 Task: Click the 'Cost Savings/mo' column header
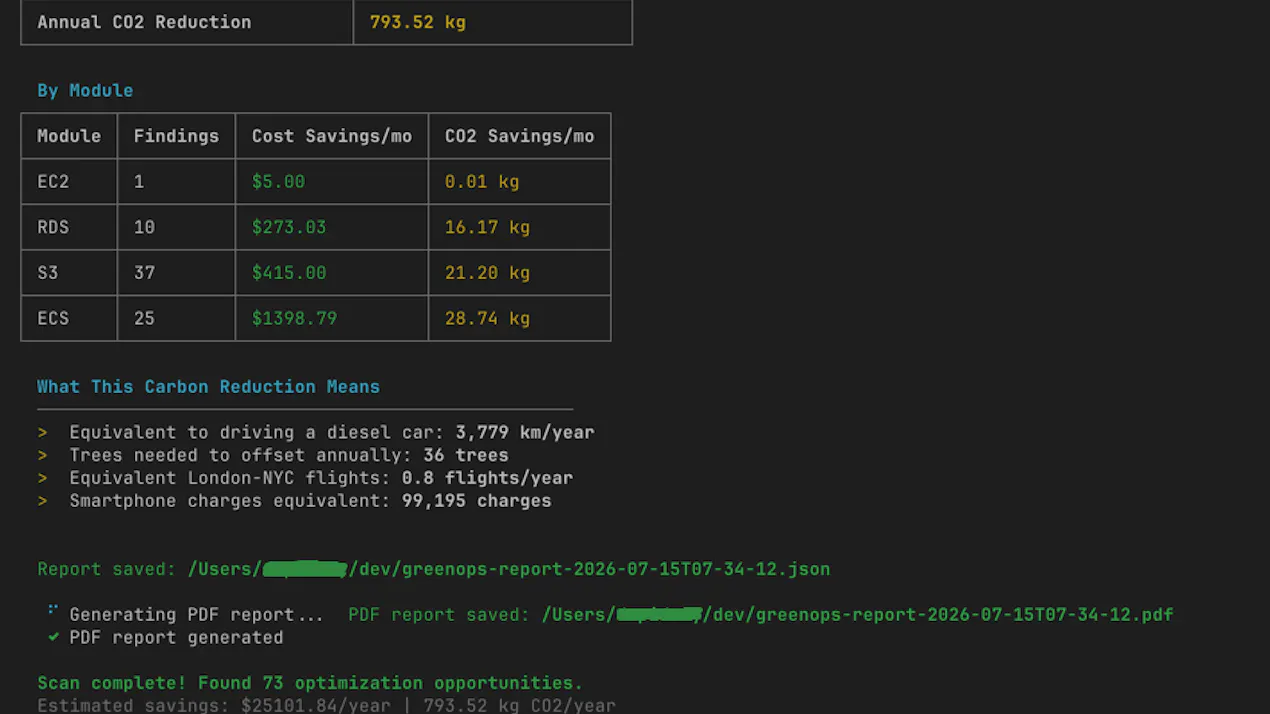332,136
